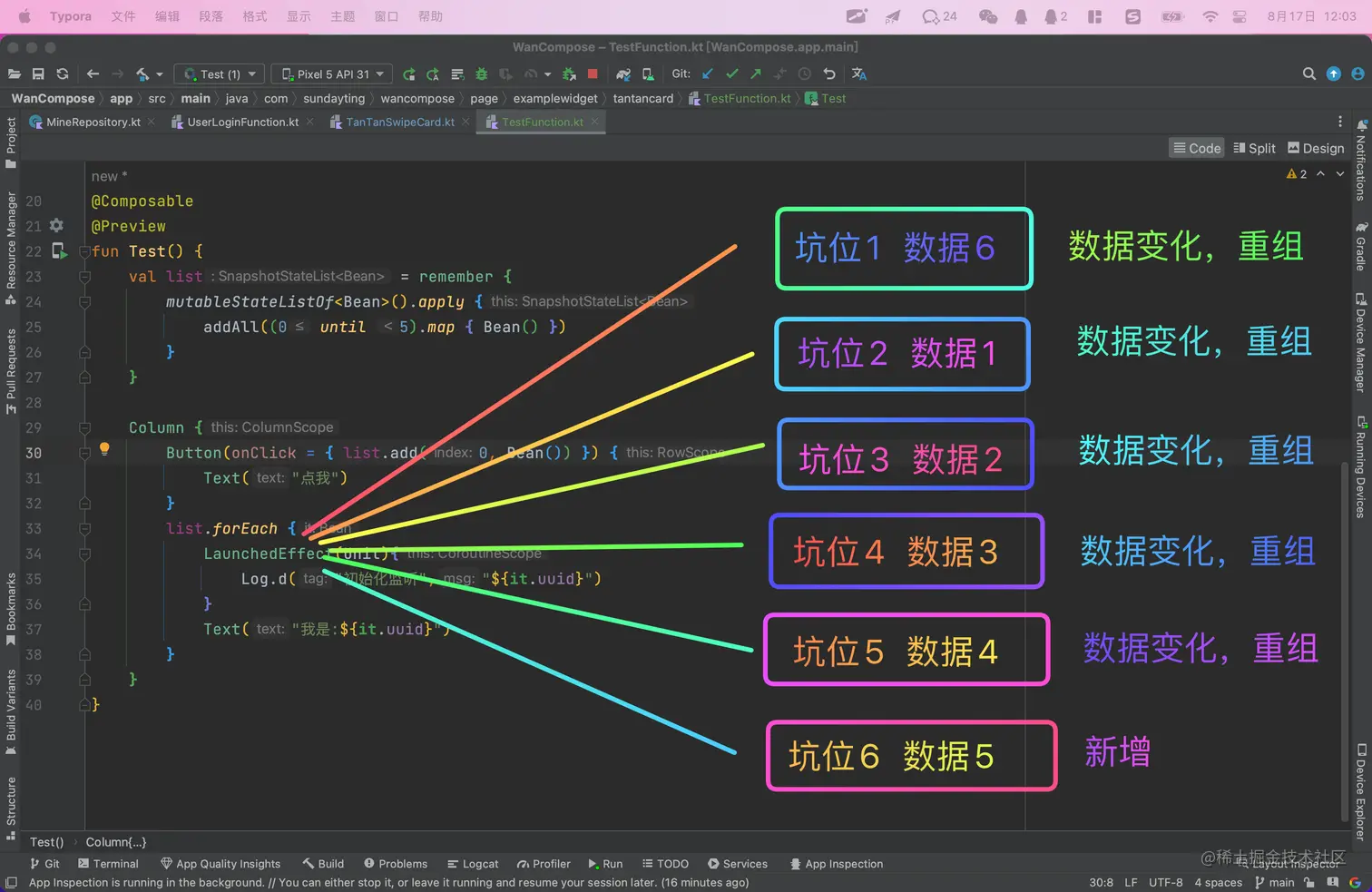Open the Logcat tool window
This screenshot has width=1372, height=892.
pyautogui.click(x=473, y=864)
